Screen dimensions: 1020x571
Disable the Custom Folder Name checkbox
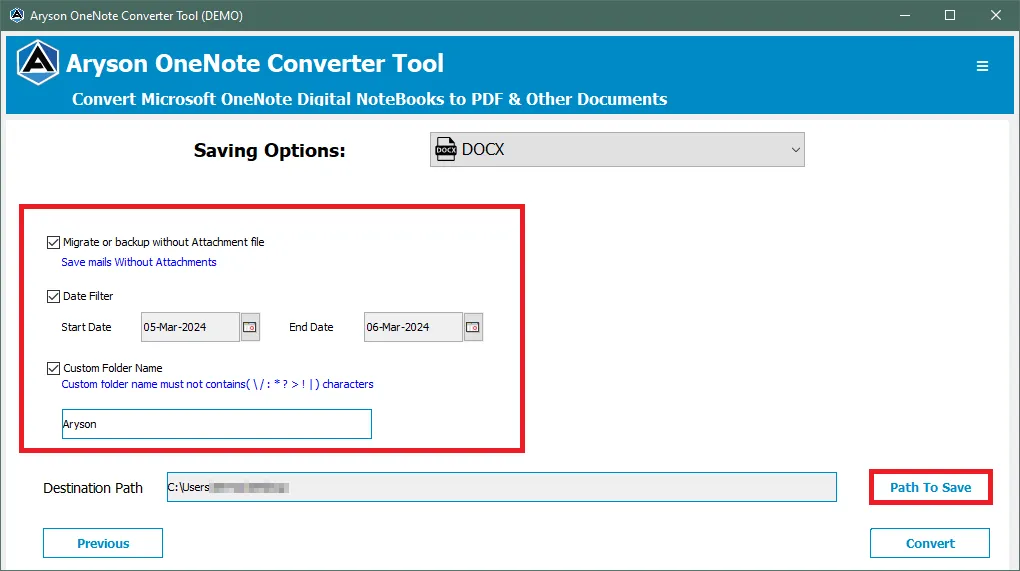click(x=53, y=369)
